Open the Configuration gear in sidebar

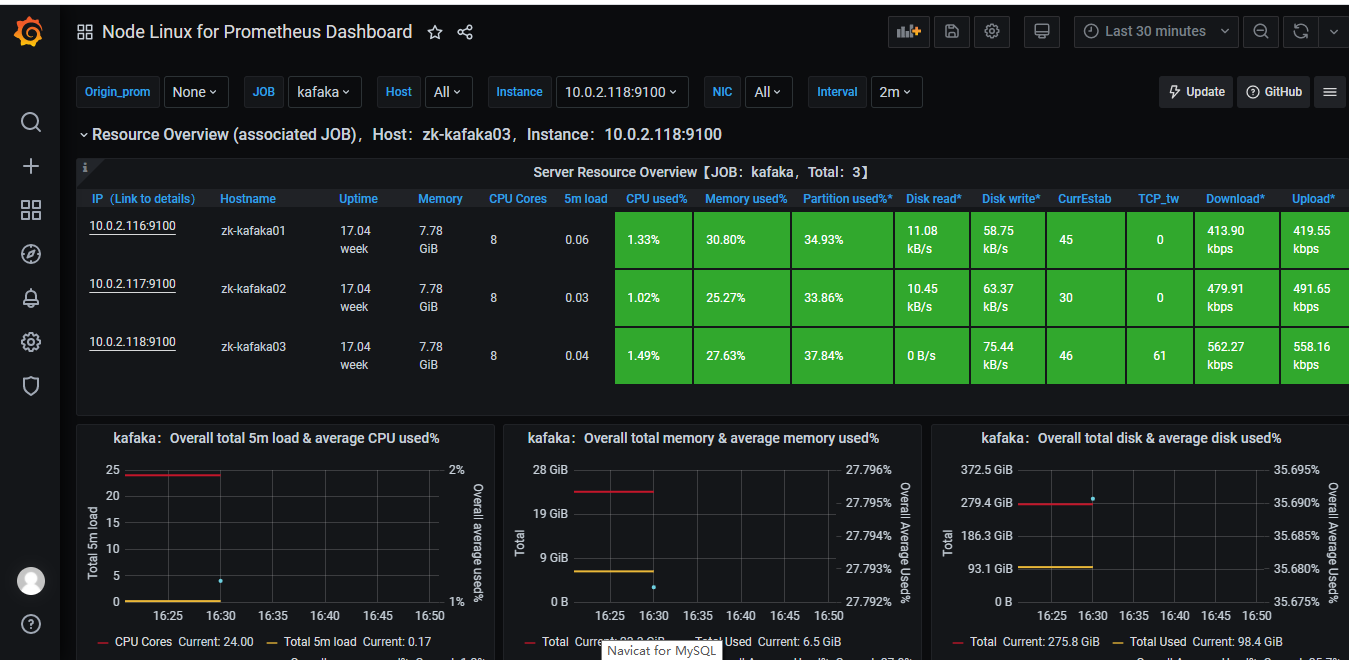(x=31, y=342)
